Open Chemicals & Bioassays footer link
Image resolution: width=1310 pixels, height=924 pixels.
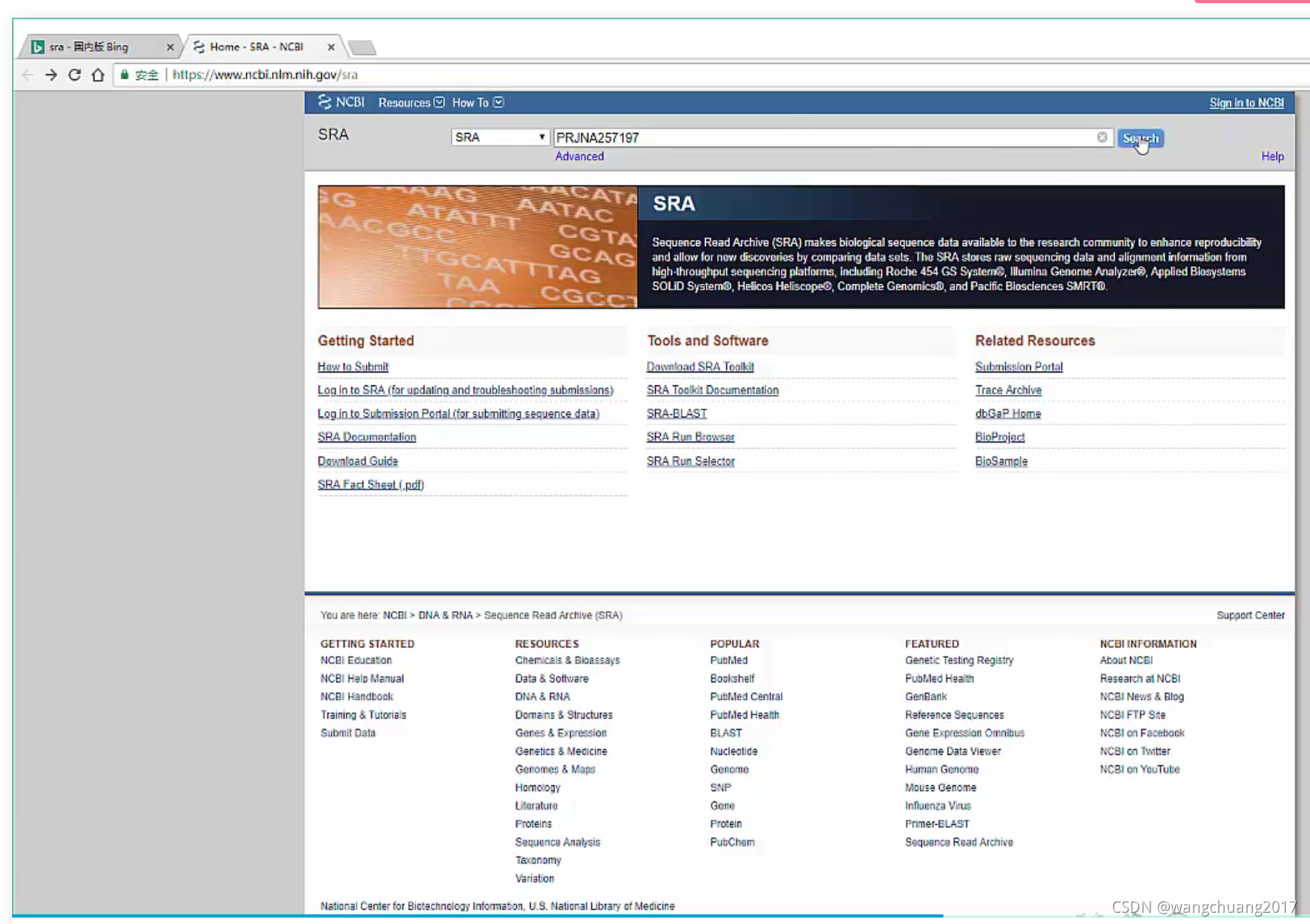(568, 660)
